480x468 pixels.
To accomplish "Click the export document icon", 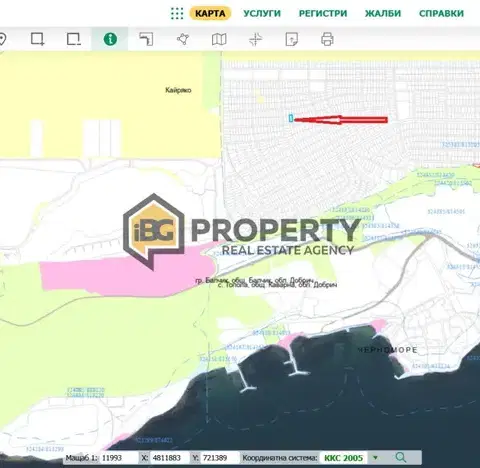I will (292, 39).
